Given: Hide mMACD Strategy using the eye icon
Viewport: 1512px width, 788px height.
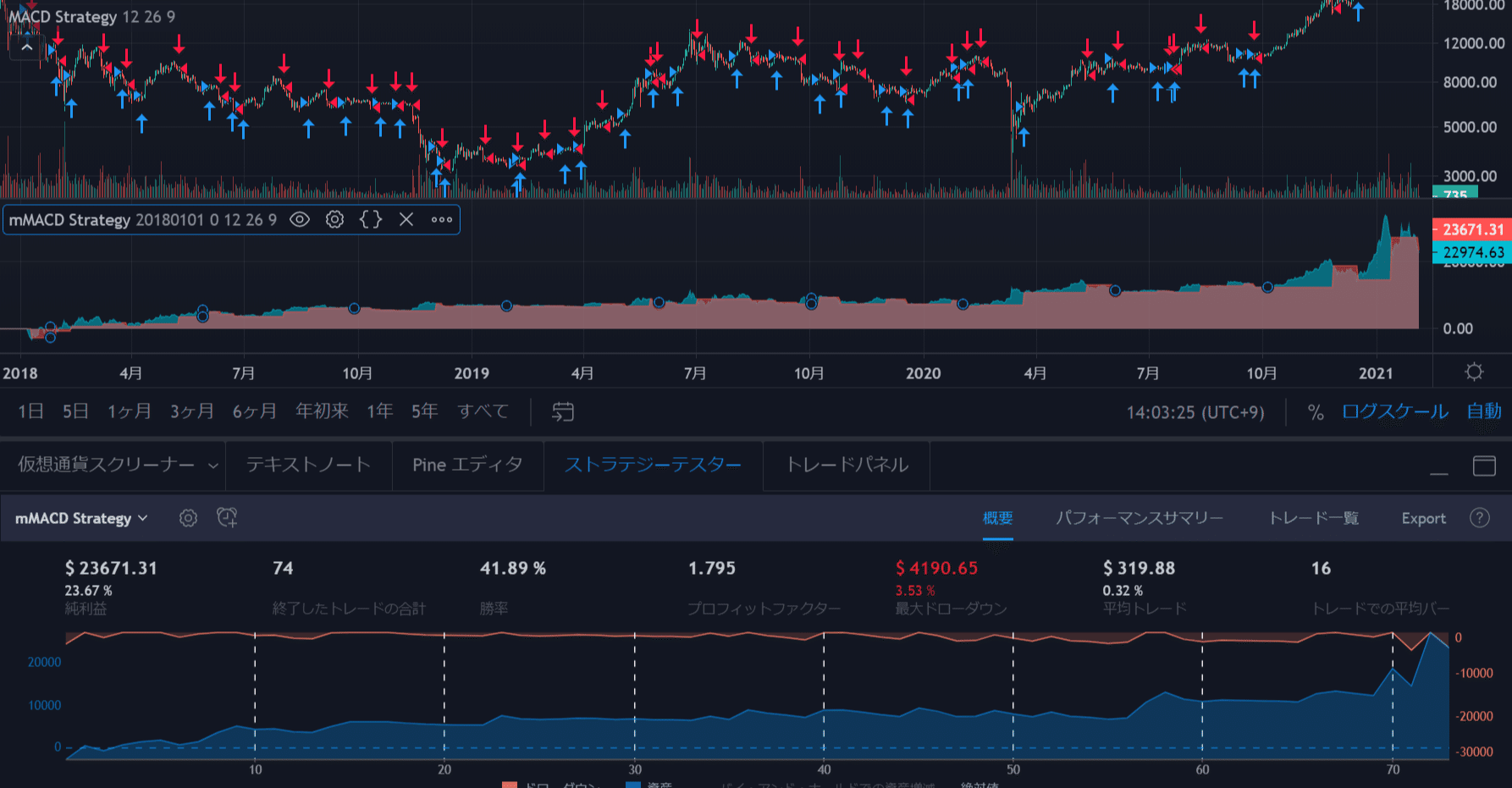Looking at the screenshot, I should coord(298,219).
